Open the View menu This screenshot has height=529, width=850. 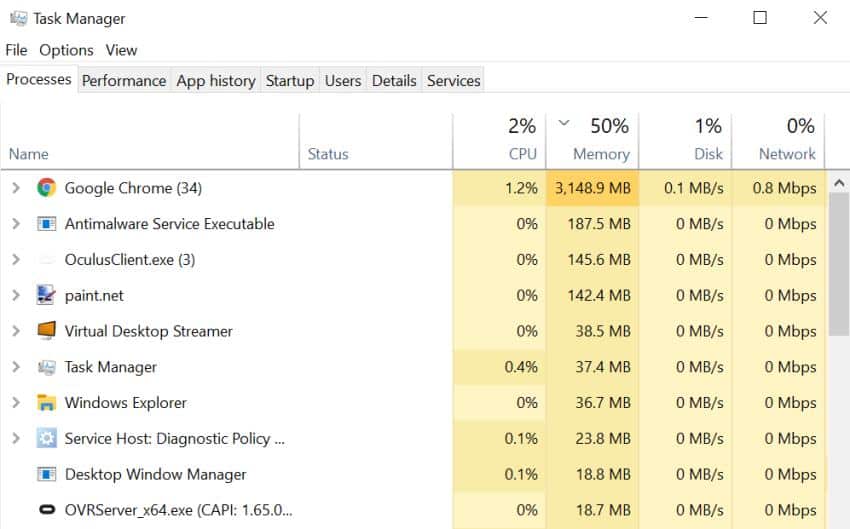click(x=121, y=50)
